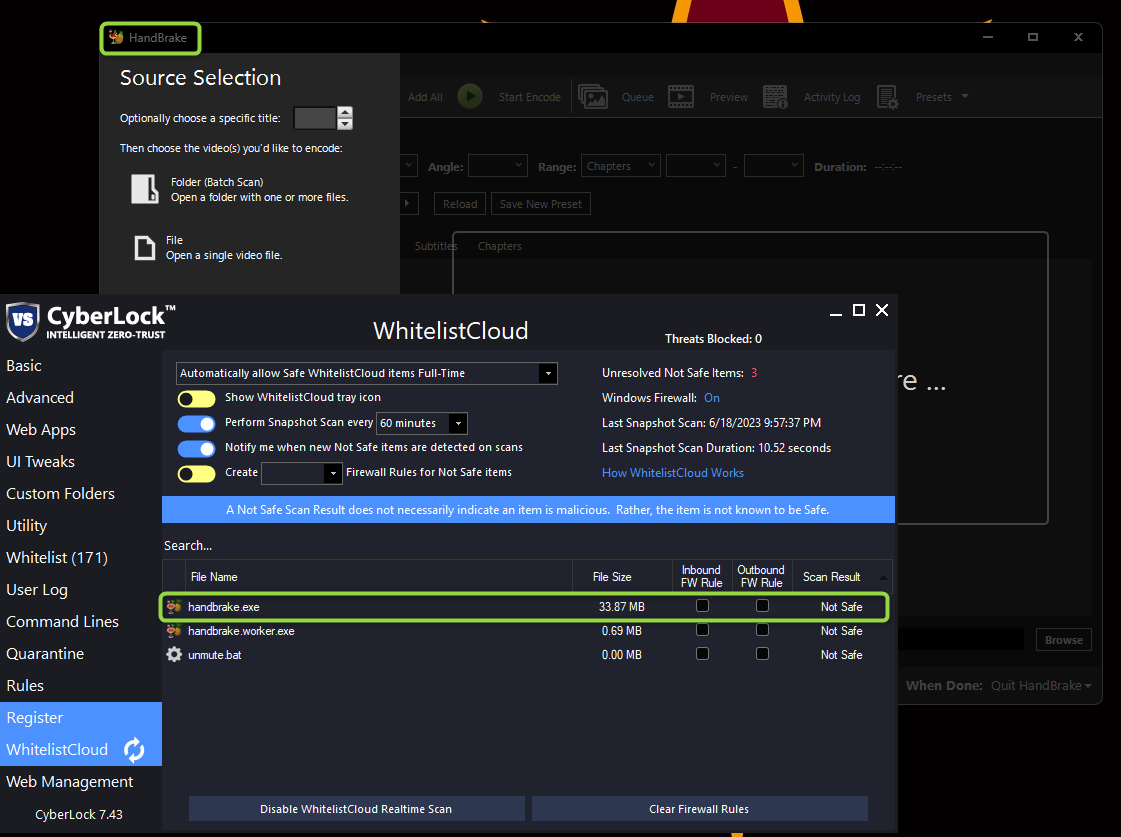Click the Presets icon in toolbar
Screen dimensions: 1121x837
[x=887, y=96]
